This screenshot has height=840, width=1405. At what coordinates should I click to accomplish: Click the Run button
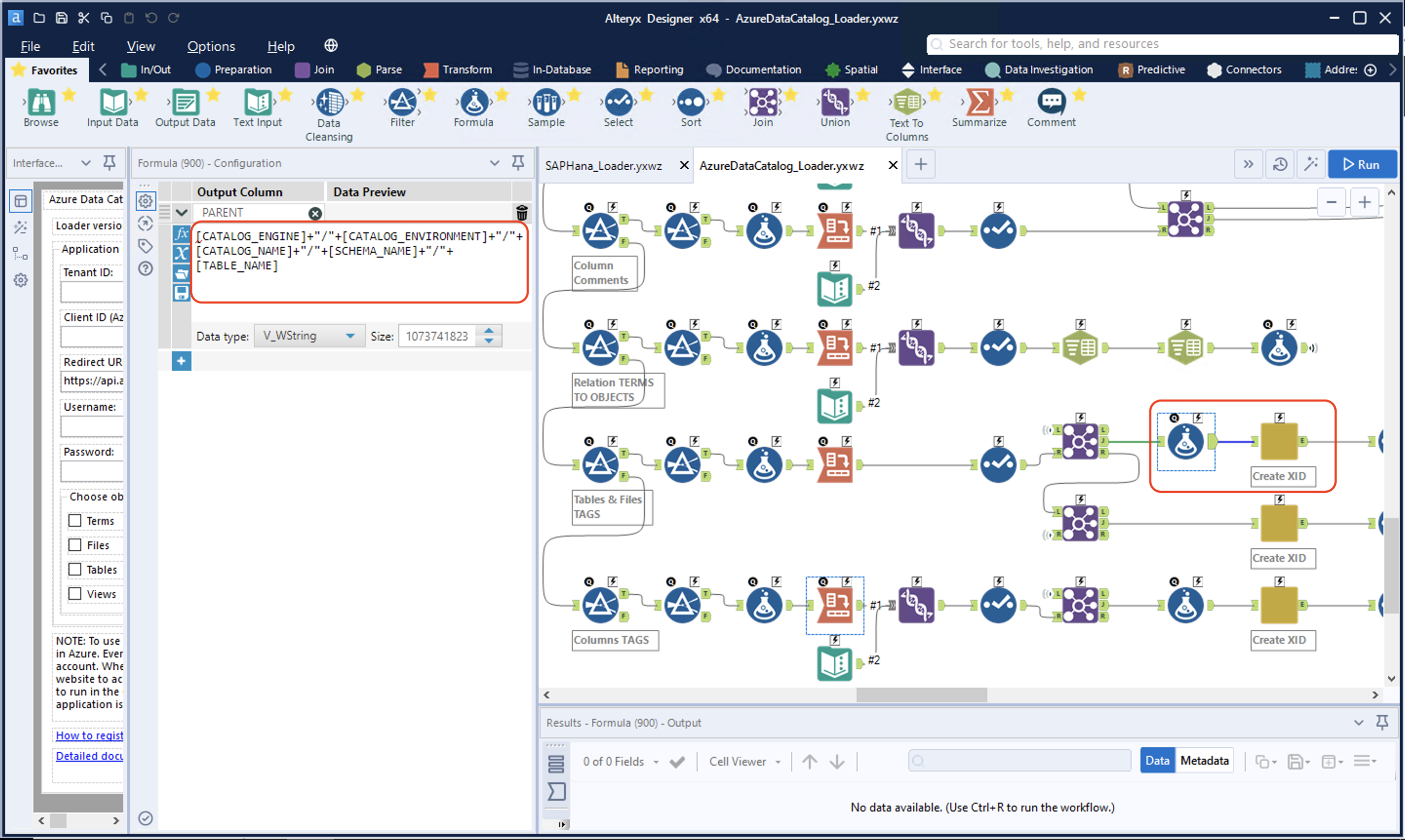(1363, 164)
